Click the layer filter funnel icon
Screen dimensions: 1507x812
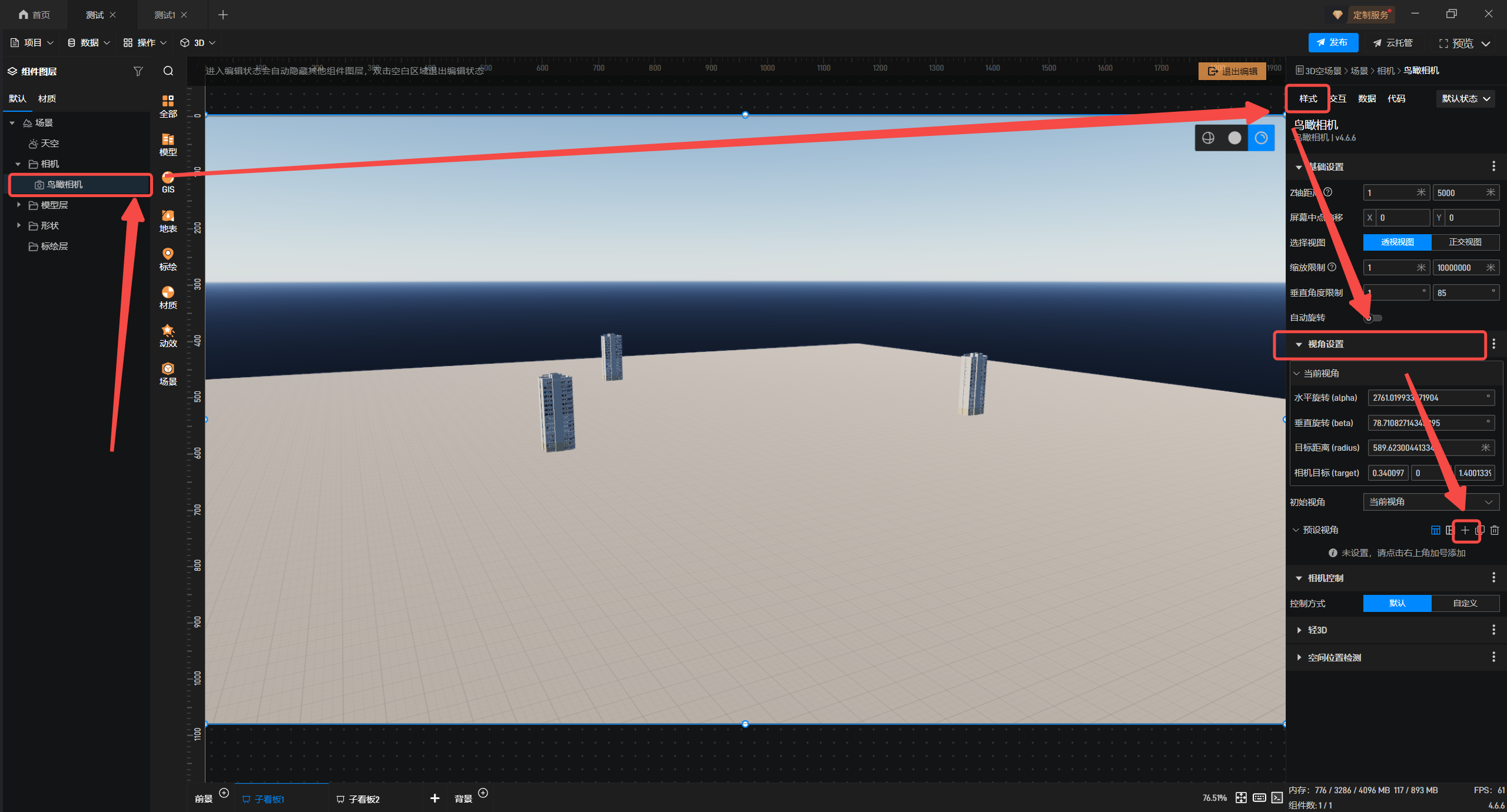[x=138, y=71]
